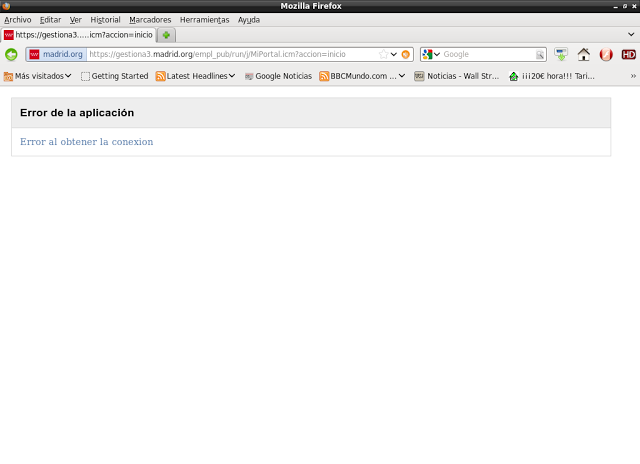Viewport: 640px width, 464px height.
Task: Expand the list-all-tabs arrow in the tab bar
Action: tap(630, 34)
